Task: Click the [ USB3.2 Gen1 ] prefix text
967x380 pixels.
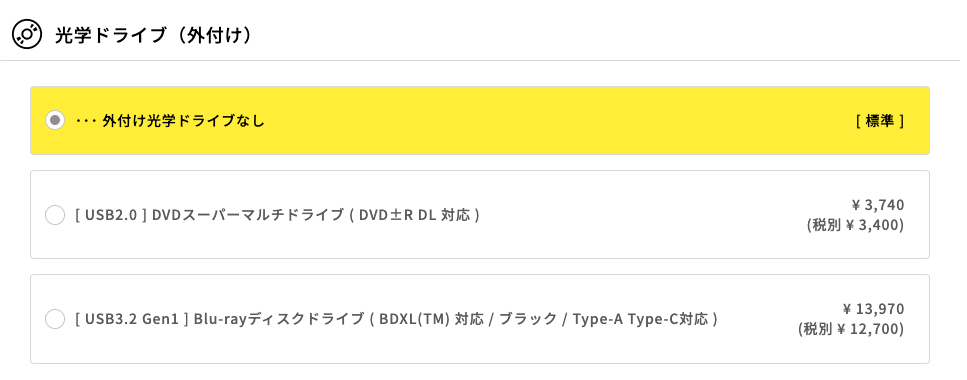Action: tap(131, 319)
